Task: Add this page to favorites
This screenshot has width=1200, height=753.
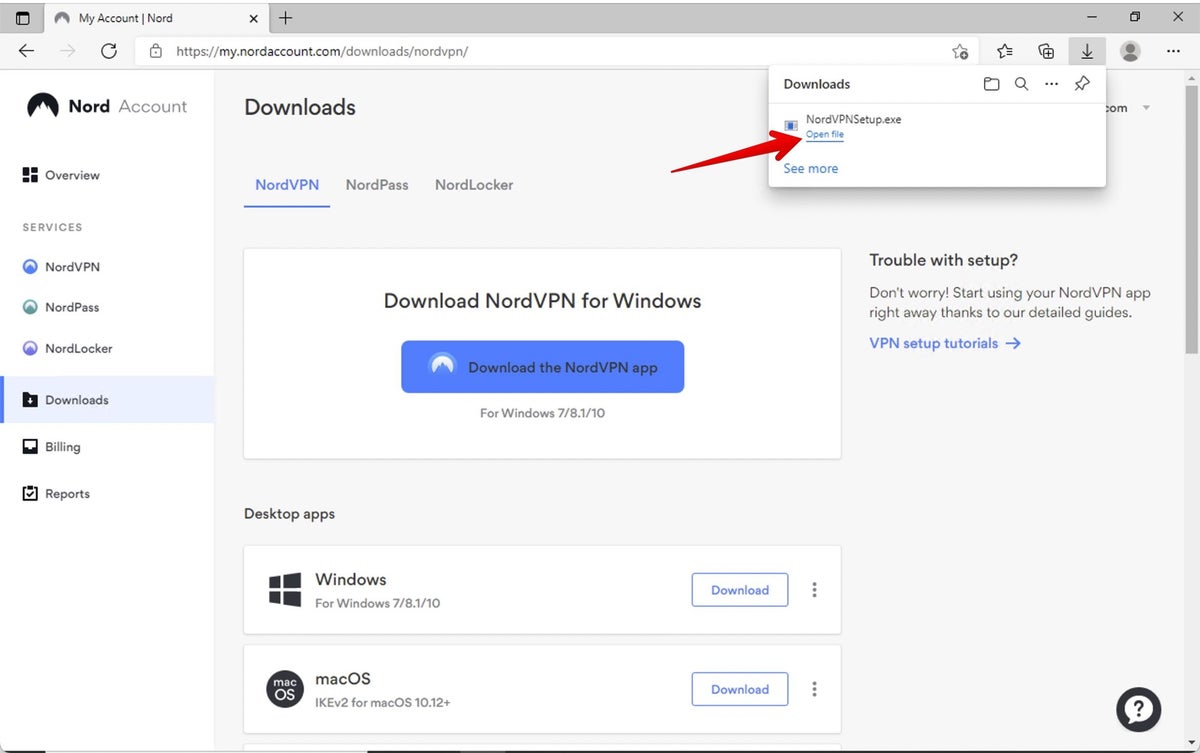Action: (x=960, y=51)
